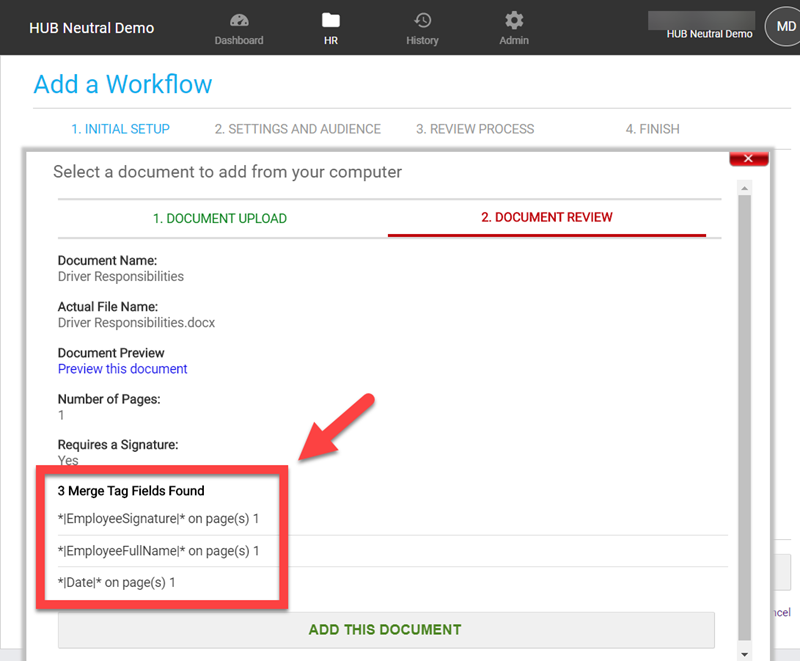
Task: Select the 2. Document Review tab
Action: (546, 217)
